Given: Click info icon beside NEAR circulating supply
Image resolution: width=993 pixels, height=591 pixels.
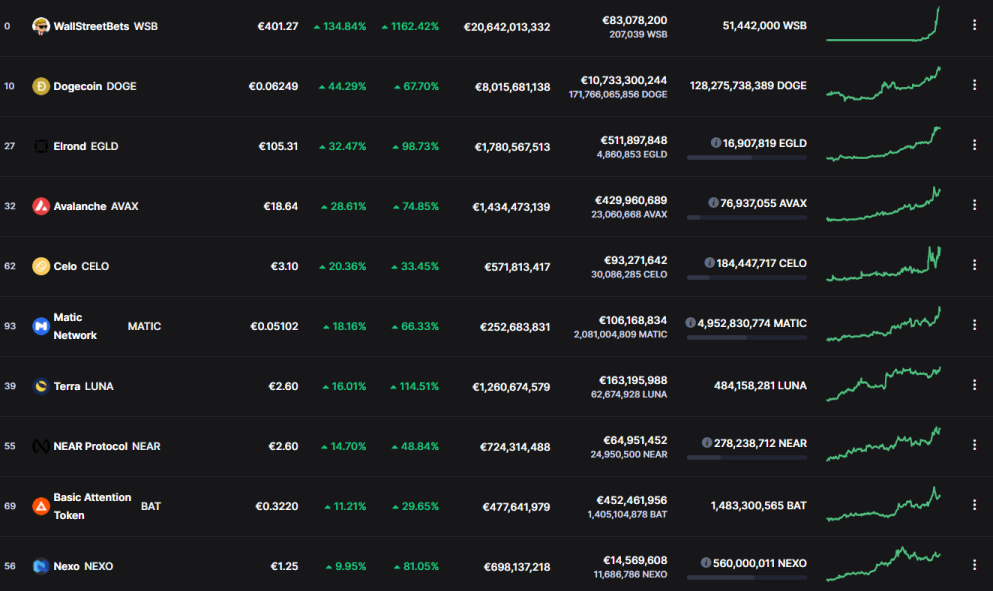Looking at the screenshot, I should tap(707, 443).
